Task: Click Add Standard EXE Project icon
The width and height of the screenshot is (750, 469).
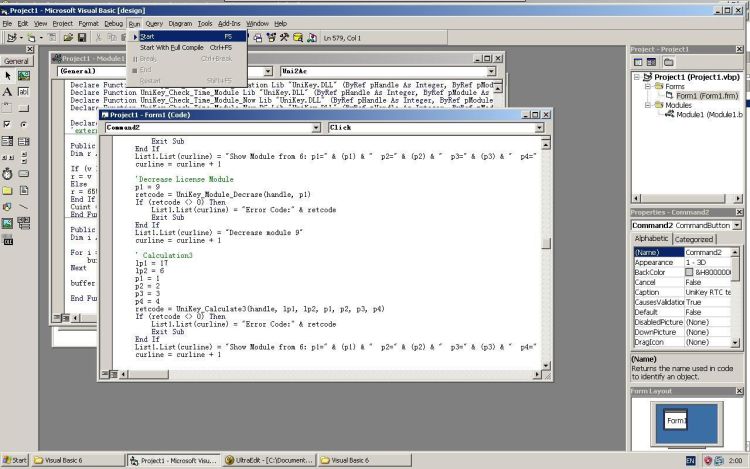Action: pos(11,37)
